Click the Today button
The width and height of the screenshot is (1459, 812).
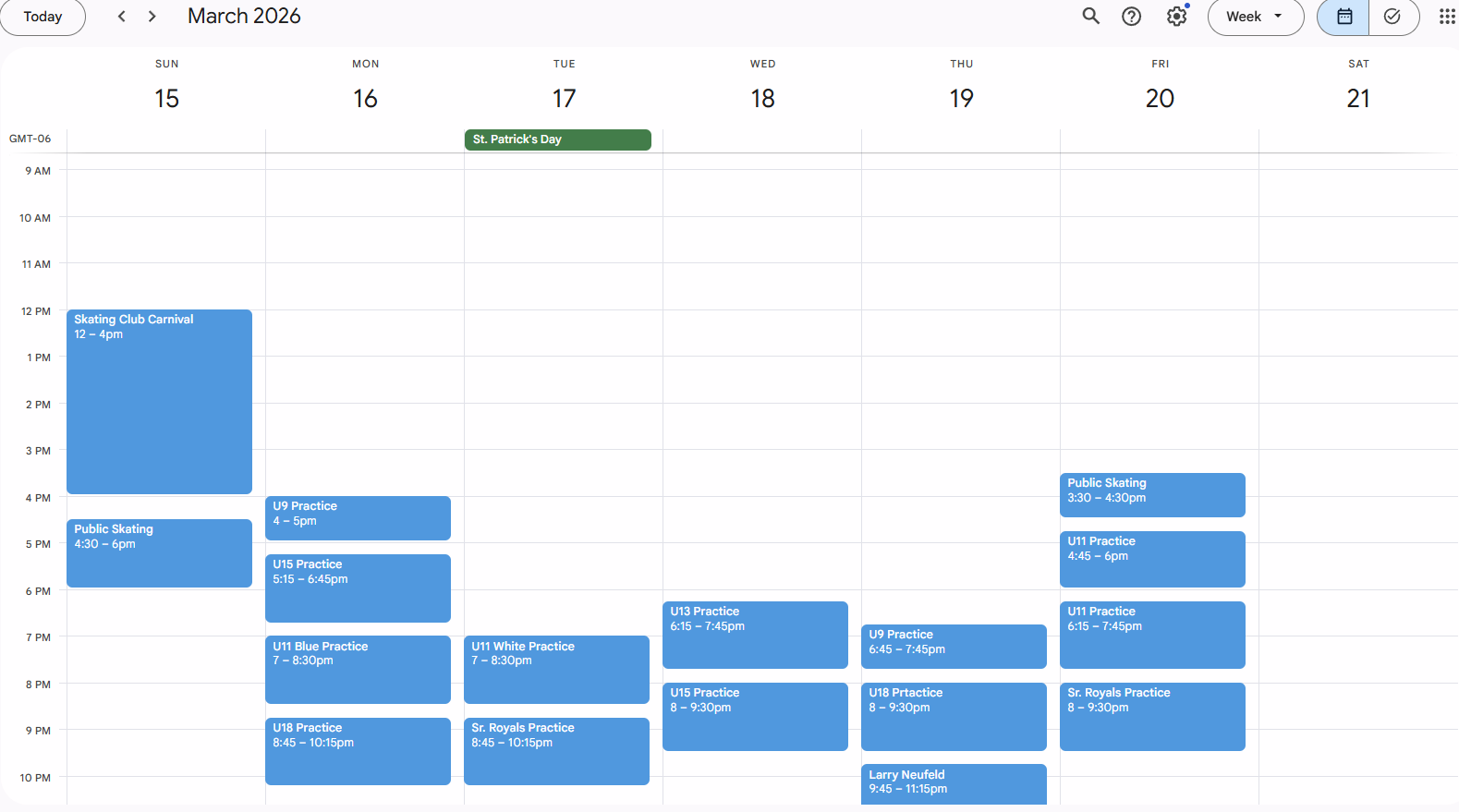pyautogui.click(x=43, y=16)
